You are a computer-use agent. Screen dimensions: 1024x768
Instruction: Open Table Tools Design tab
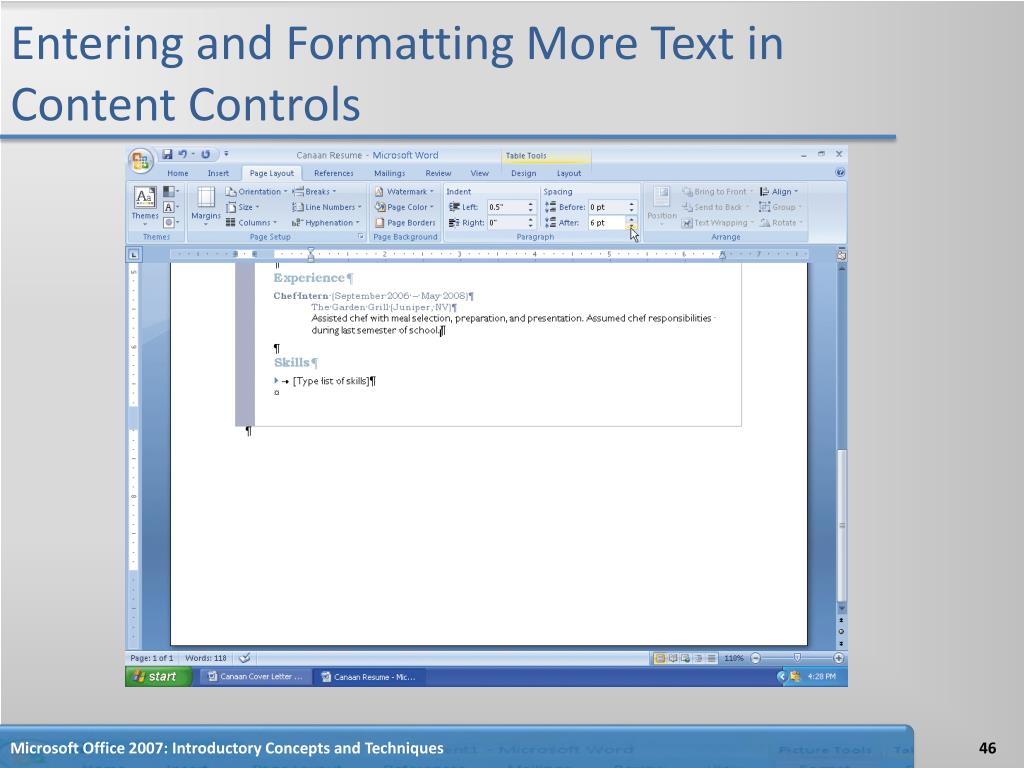point(523,173)
